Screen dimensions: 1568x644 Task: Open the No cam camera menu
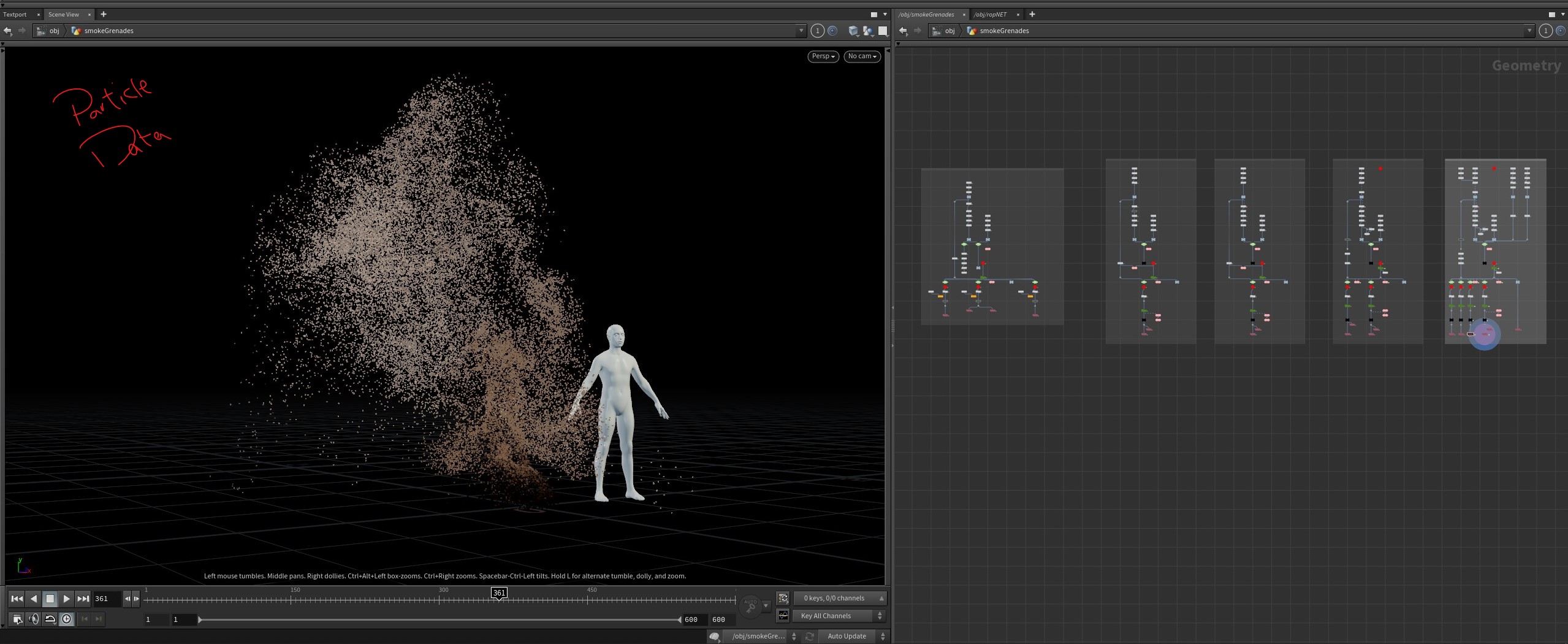tap(862, 56)
